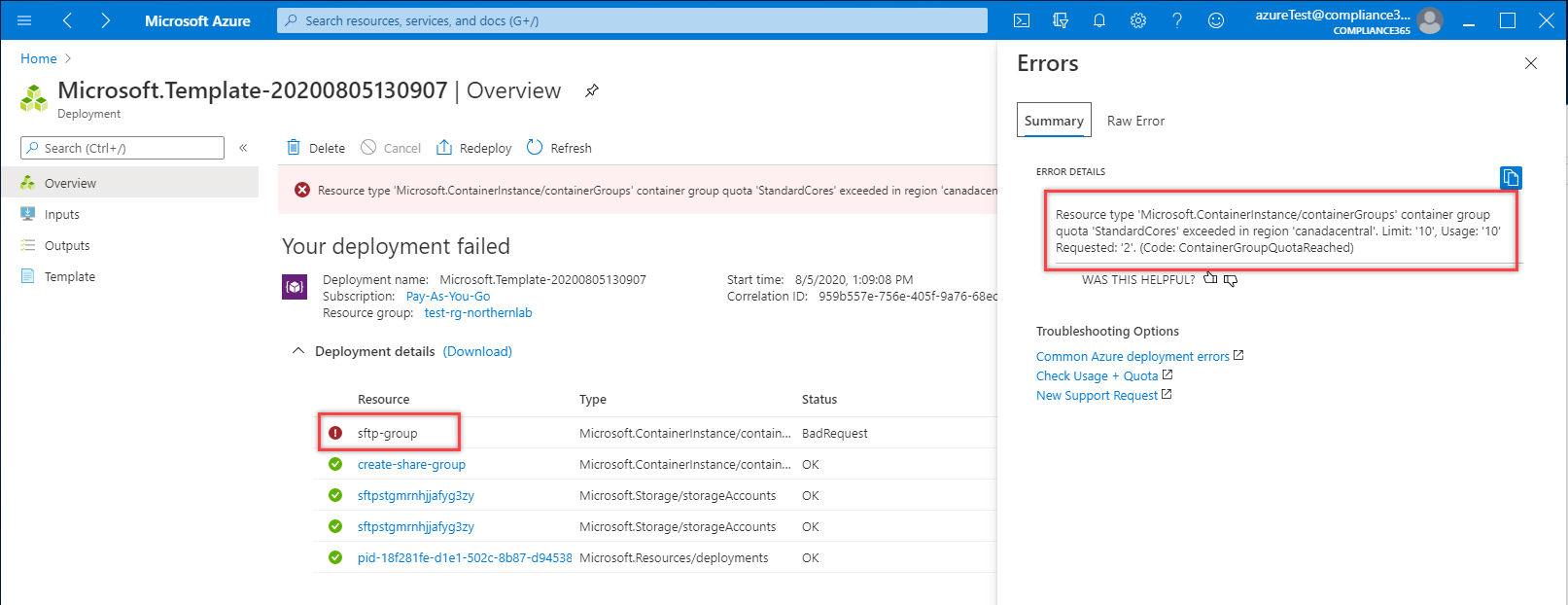Open the test-rg-northernlab resource group
This screenshot has width=1568, height=605.
click(x=478, y=312)
